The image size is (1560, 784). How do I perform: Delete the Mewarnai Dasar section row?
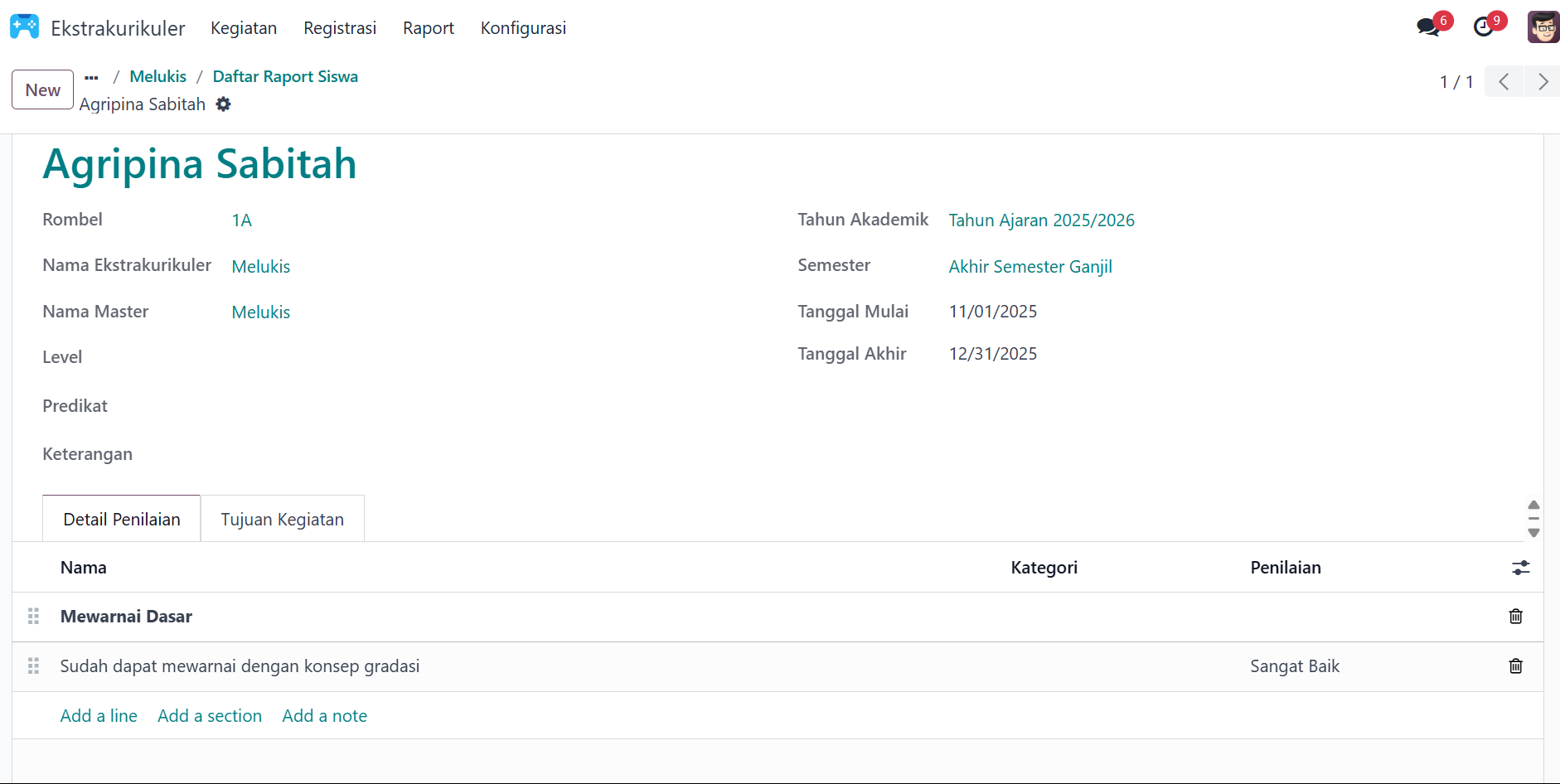[x=1515, y=617]
